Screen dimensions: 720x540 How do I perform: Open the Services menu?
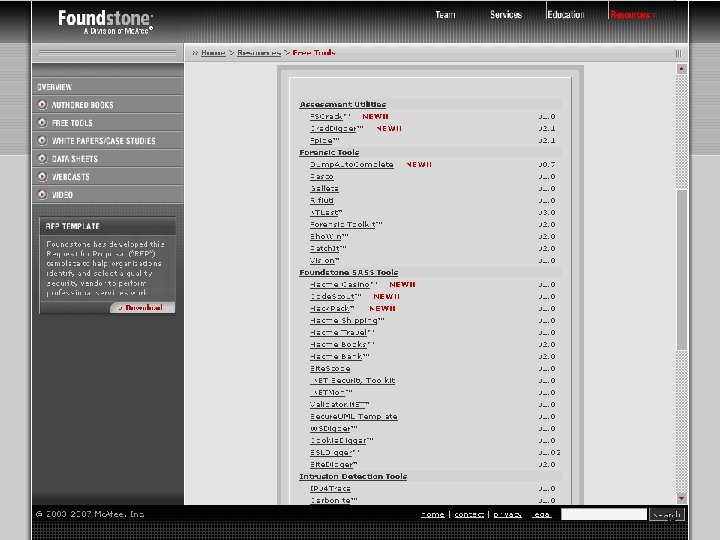506,15
